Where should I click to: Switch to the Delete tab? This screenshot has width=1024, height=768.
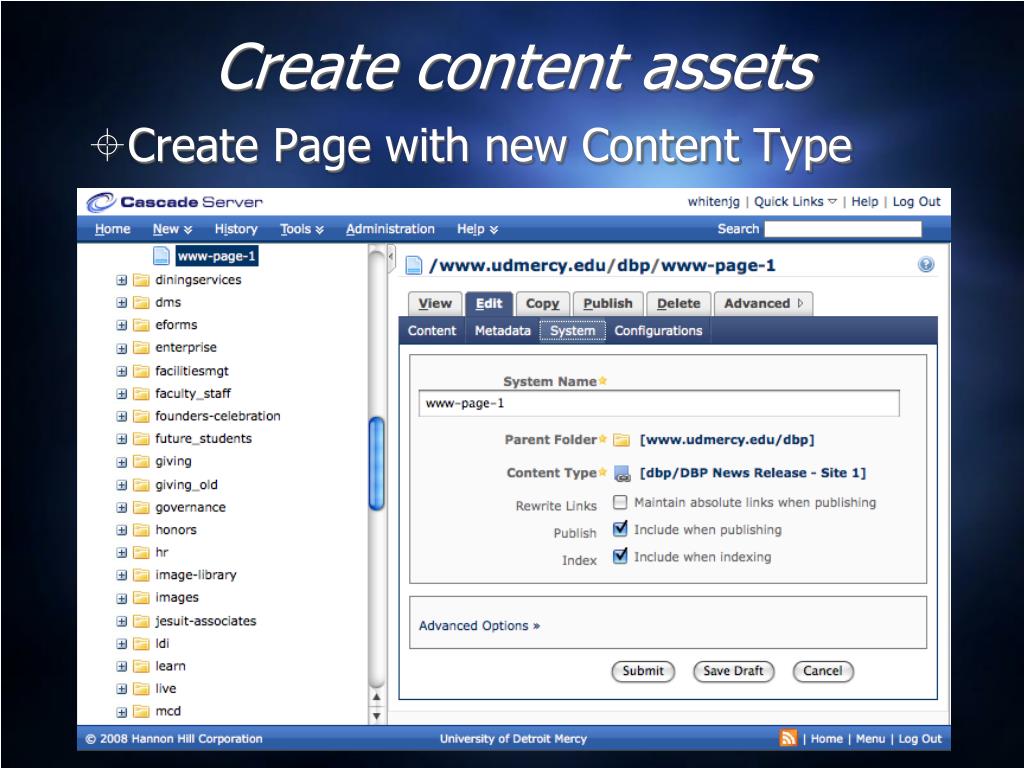679,304
